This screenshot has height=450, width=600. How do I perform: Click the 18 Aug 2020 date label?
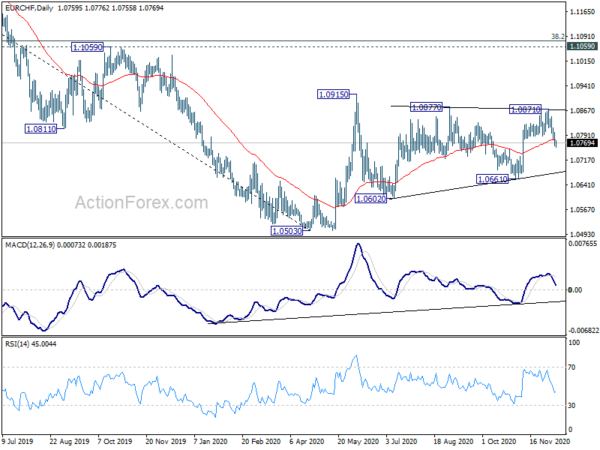(454, 441)
